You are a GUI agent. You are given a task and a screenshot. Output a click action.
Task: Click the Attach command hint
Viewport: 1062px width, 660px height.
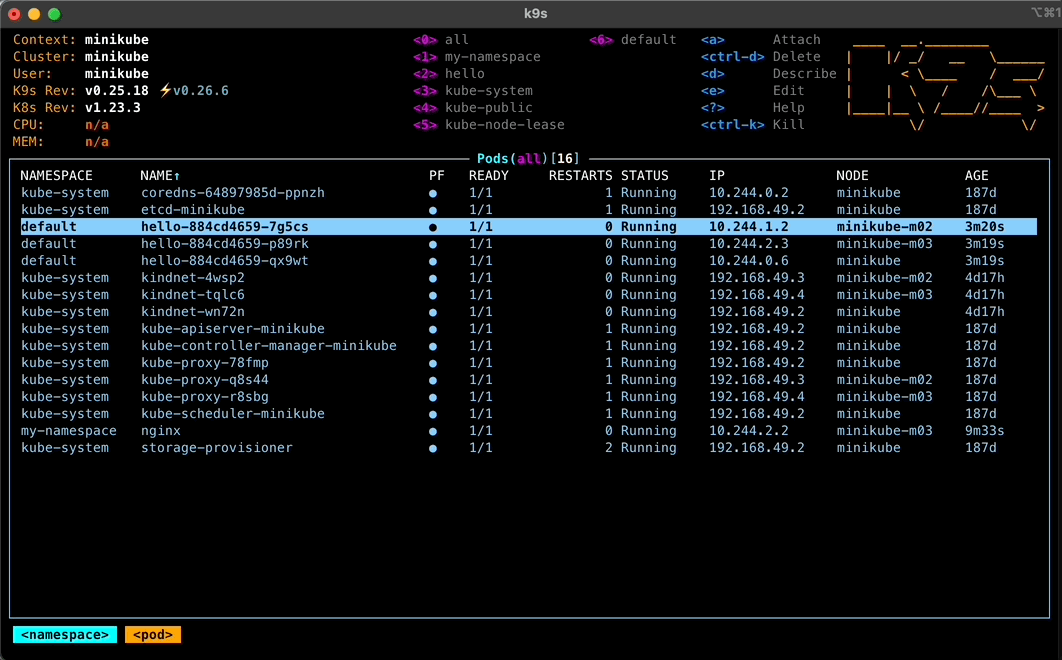[x=761, y=40]
